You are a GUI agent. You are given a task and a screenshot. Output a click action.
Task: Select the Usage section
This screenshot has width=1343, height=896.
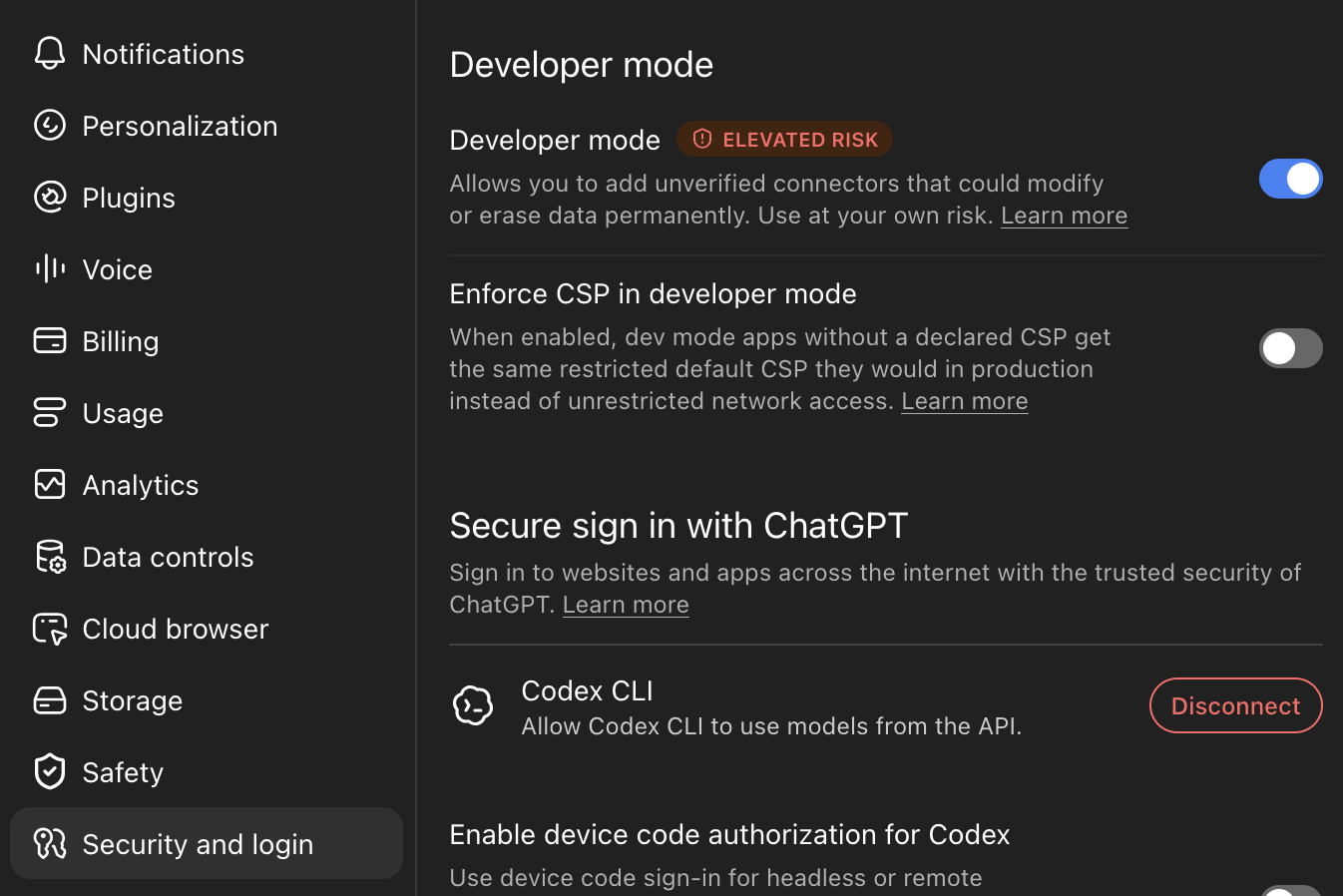(x=207, y=413)
